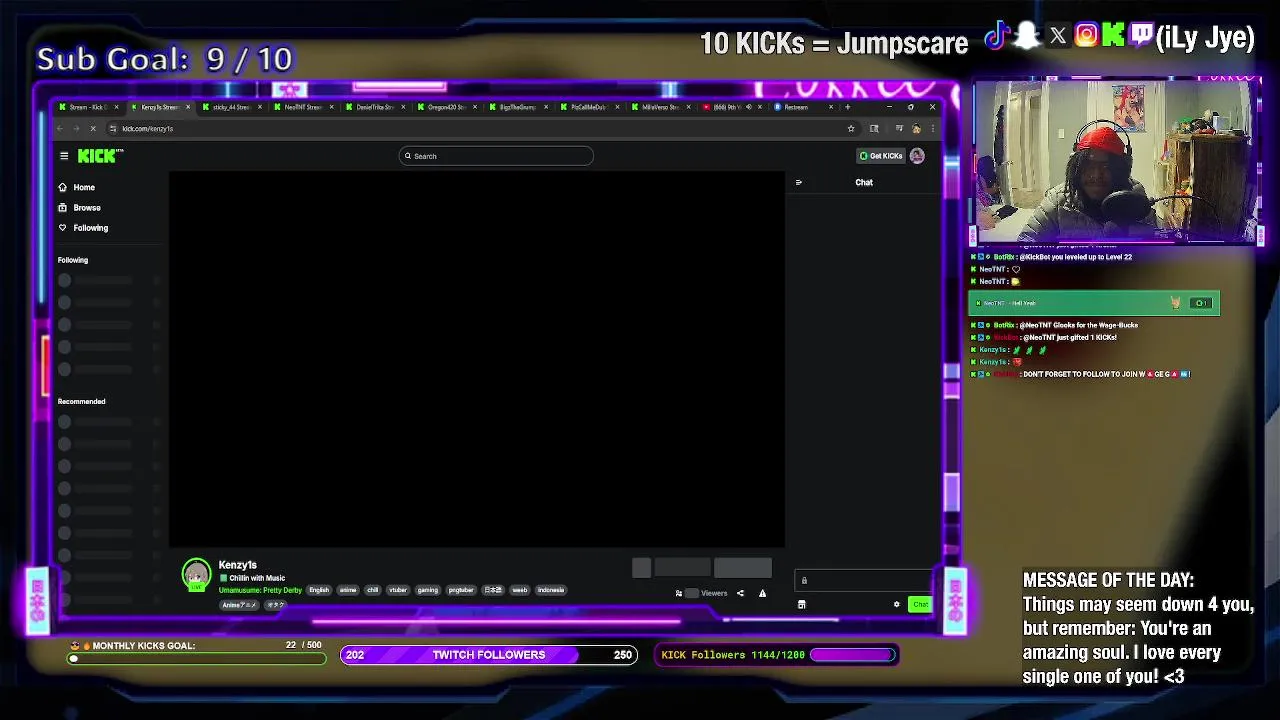Open the chat shop icon below input
The height and width of the screenshot is (720, 1280).
801,604
